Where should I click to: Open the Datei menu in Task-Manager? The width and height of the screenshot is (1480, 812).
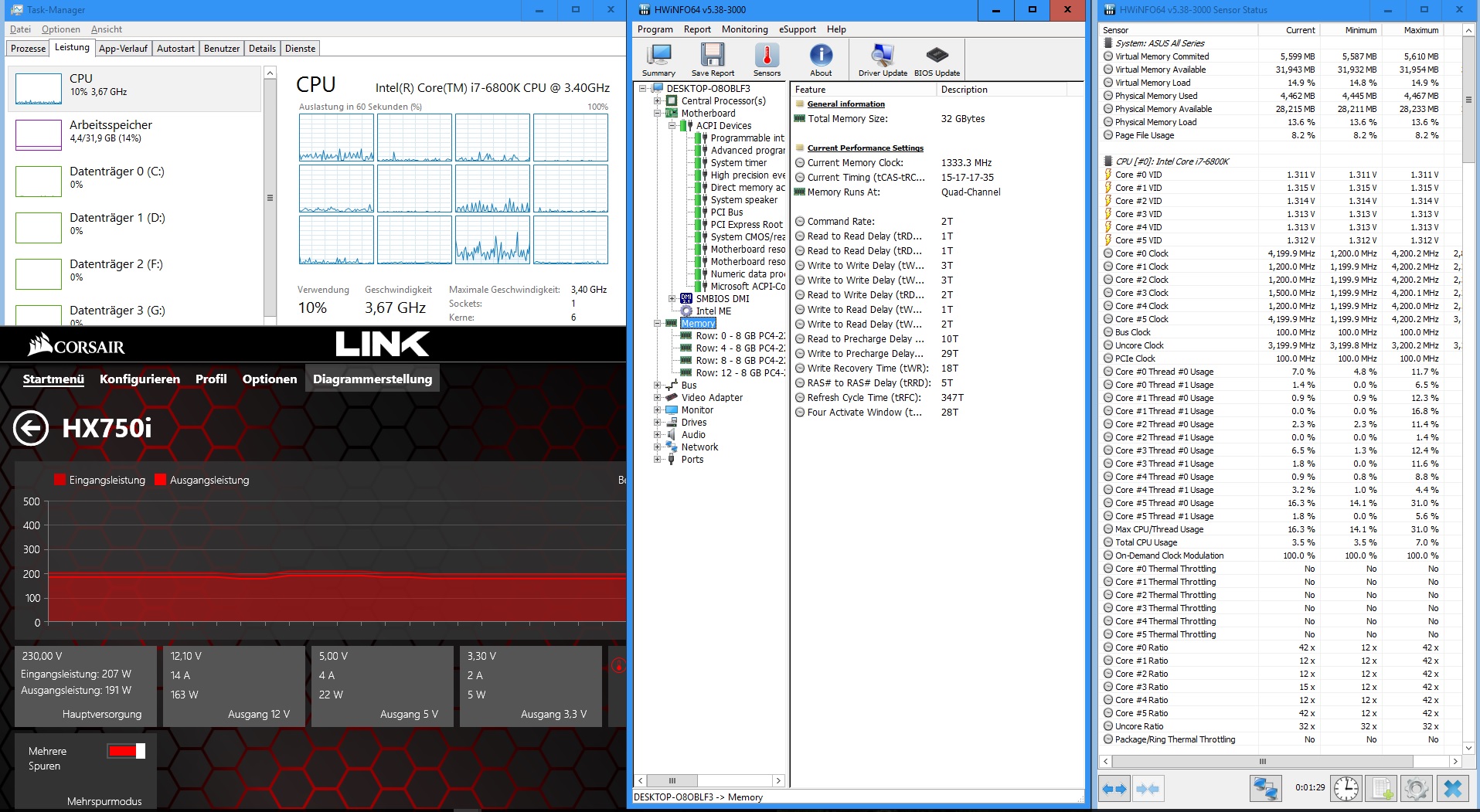pos(20,29)
